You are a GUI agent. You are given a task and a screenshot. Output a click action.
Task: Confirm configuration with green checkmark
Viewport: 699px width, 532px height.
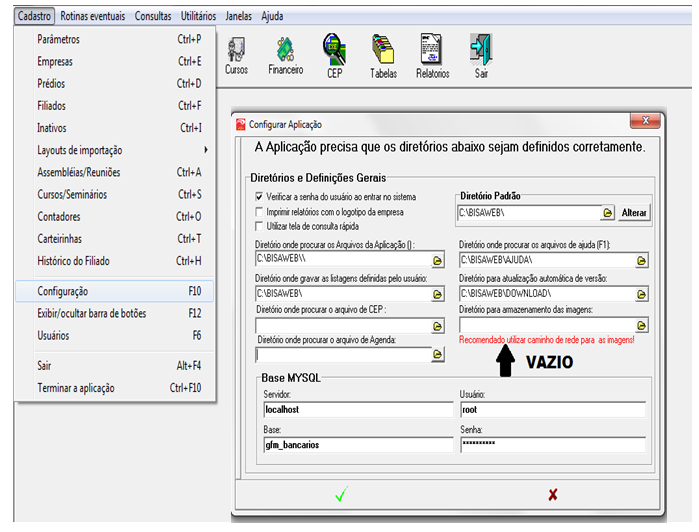coord(340,495)
